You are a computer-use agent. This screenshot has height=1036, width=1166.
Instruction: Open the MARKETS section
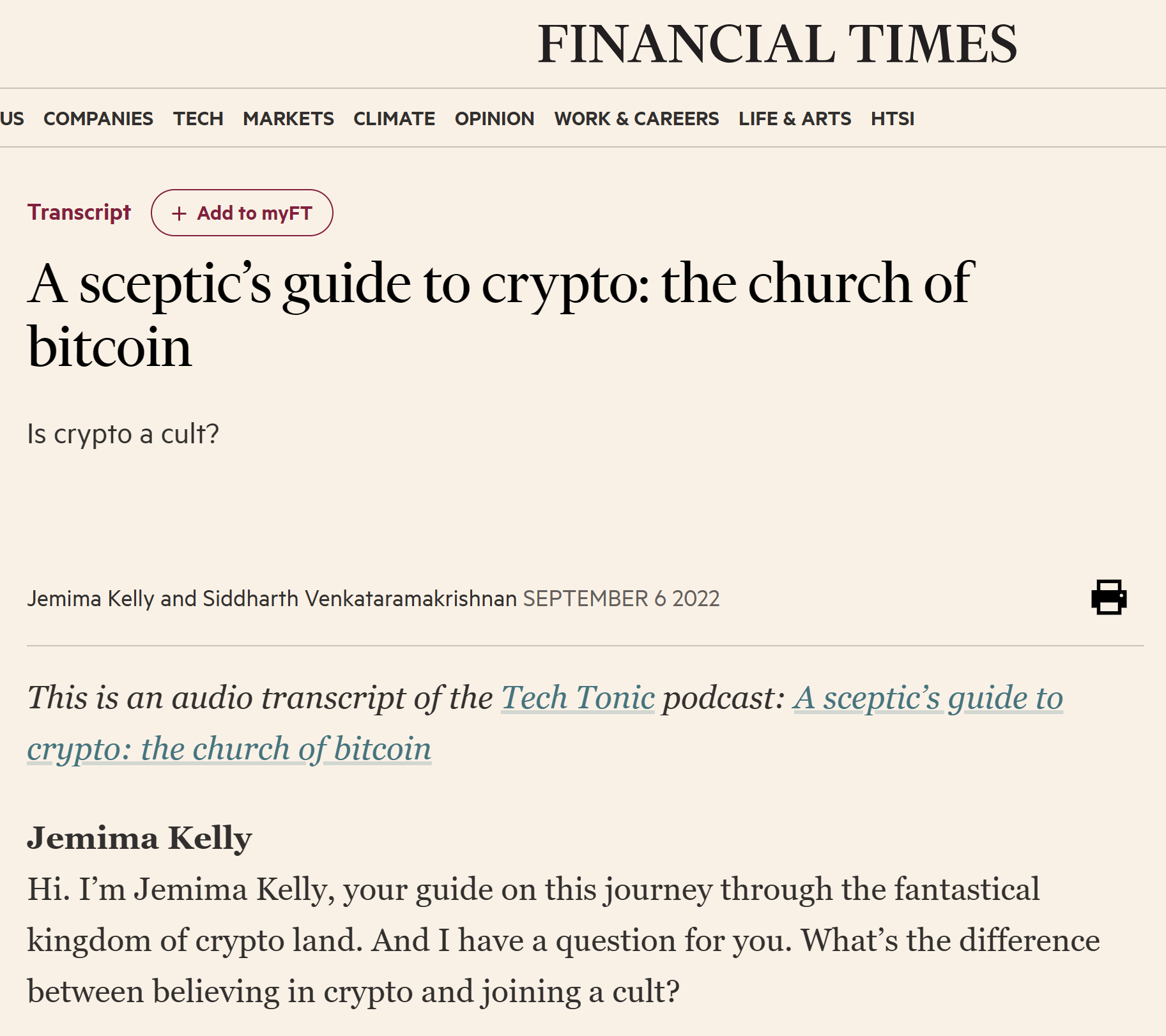(x=288, y=118)
